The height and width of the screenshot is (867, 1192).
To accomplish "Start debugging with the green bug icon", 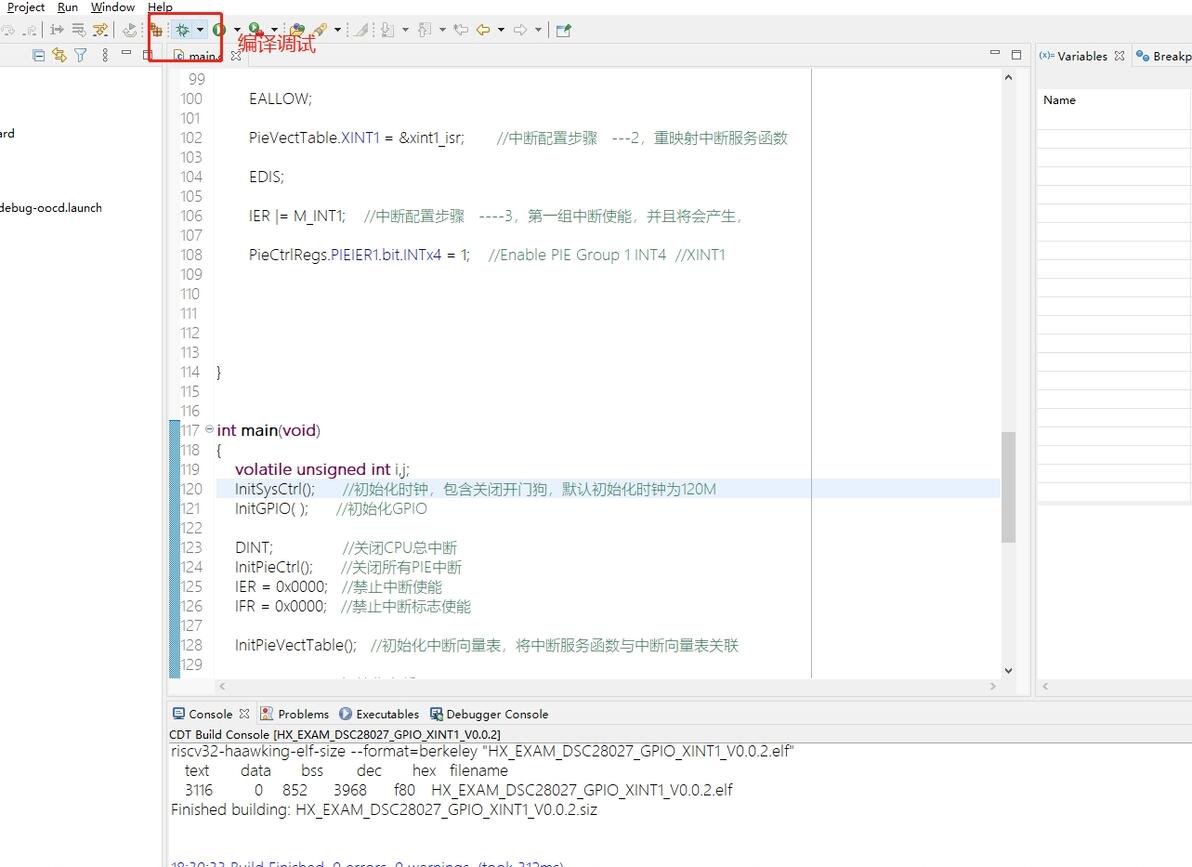I will pyautogui.click(x=182, y=30).
